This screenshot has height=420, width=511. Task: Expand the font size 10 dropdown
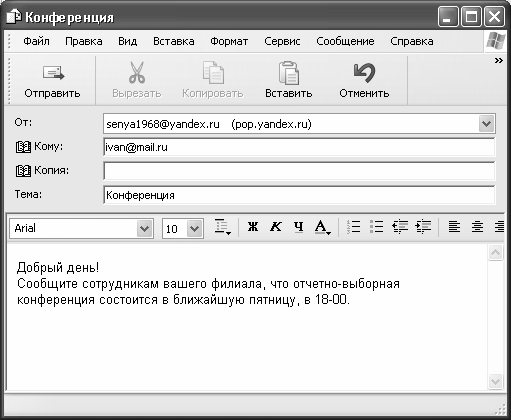click(194, 229)
